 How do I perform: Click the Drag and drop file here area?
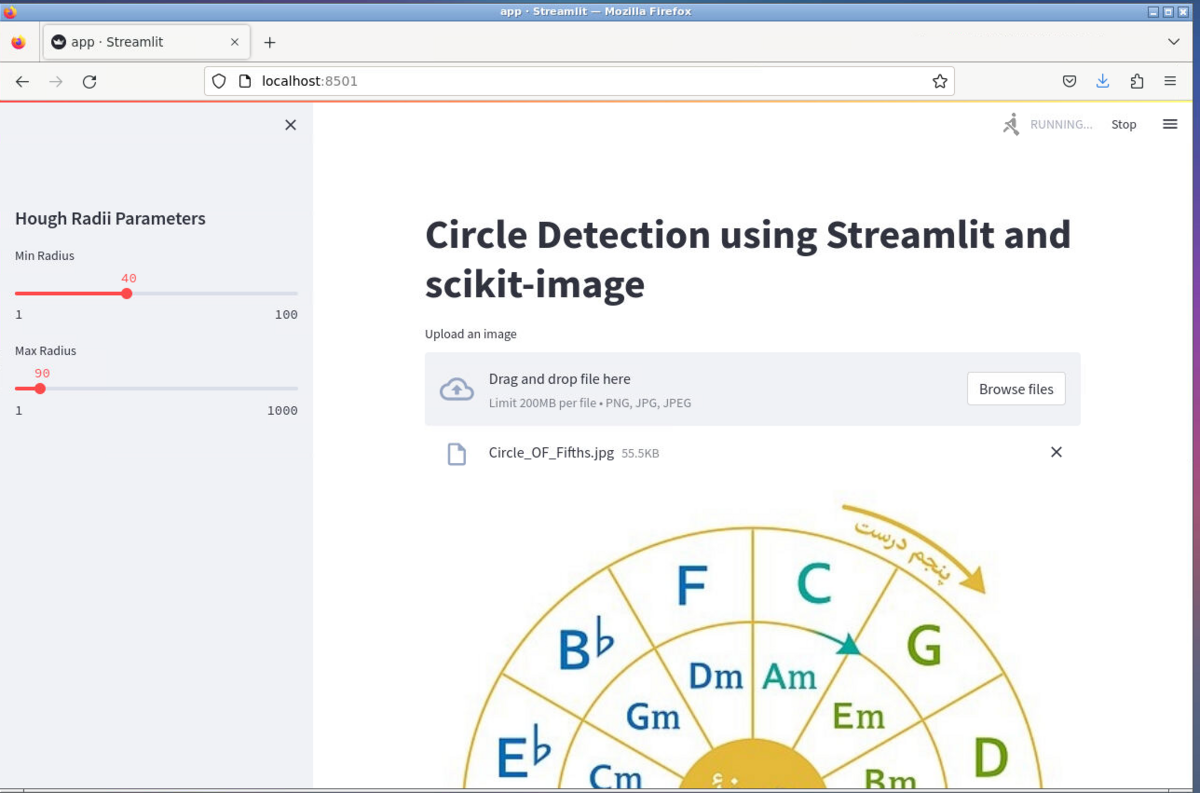[752, 389]
